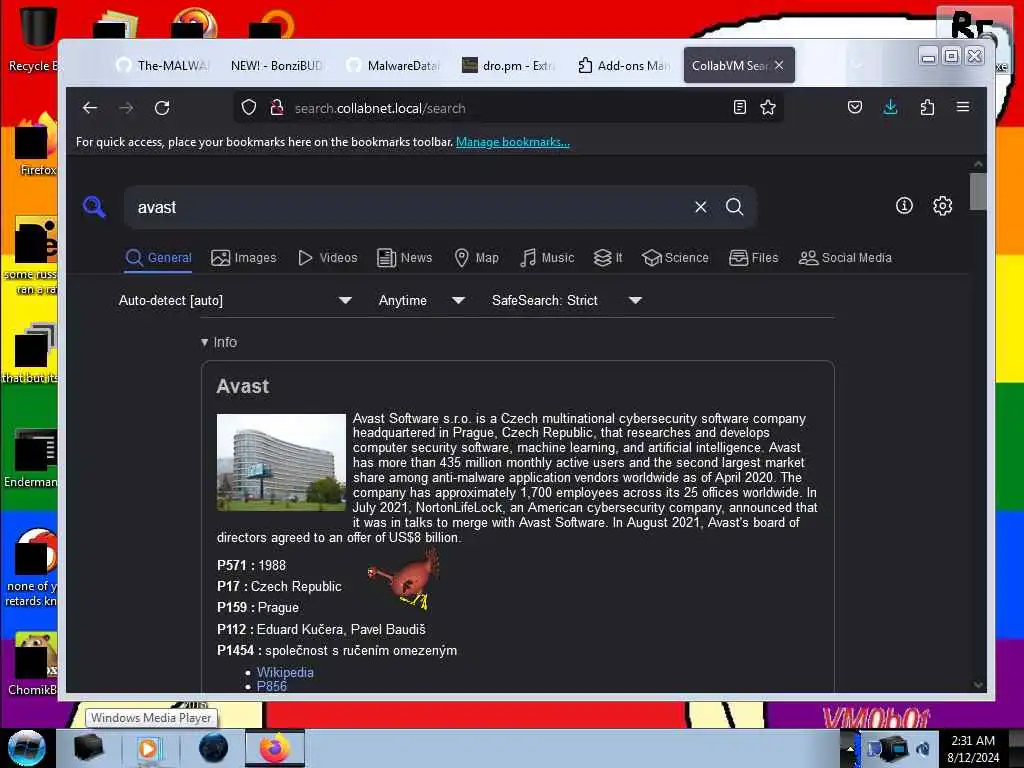
Task: Reload the page with the refresh icon
Action: [x=162, y=108]
